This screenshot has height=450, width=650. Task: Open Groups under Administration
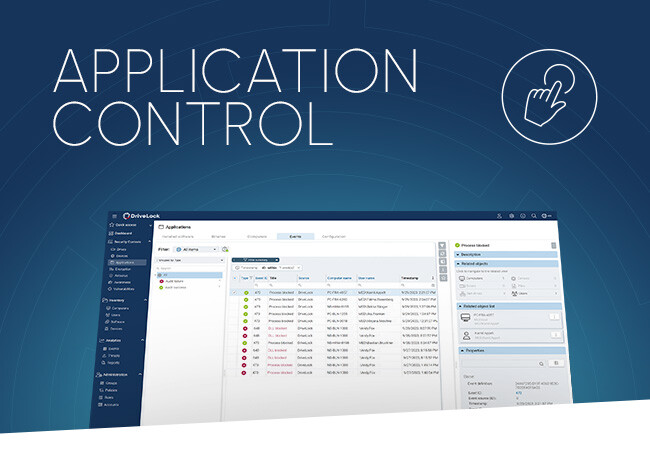(109, 383)
